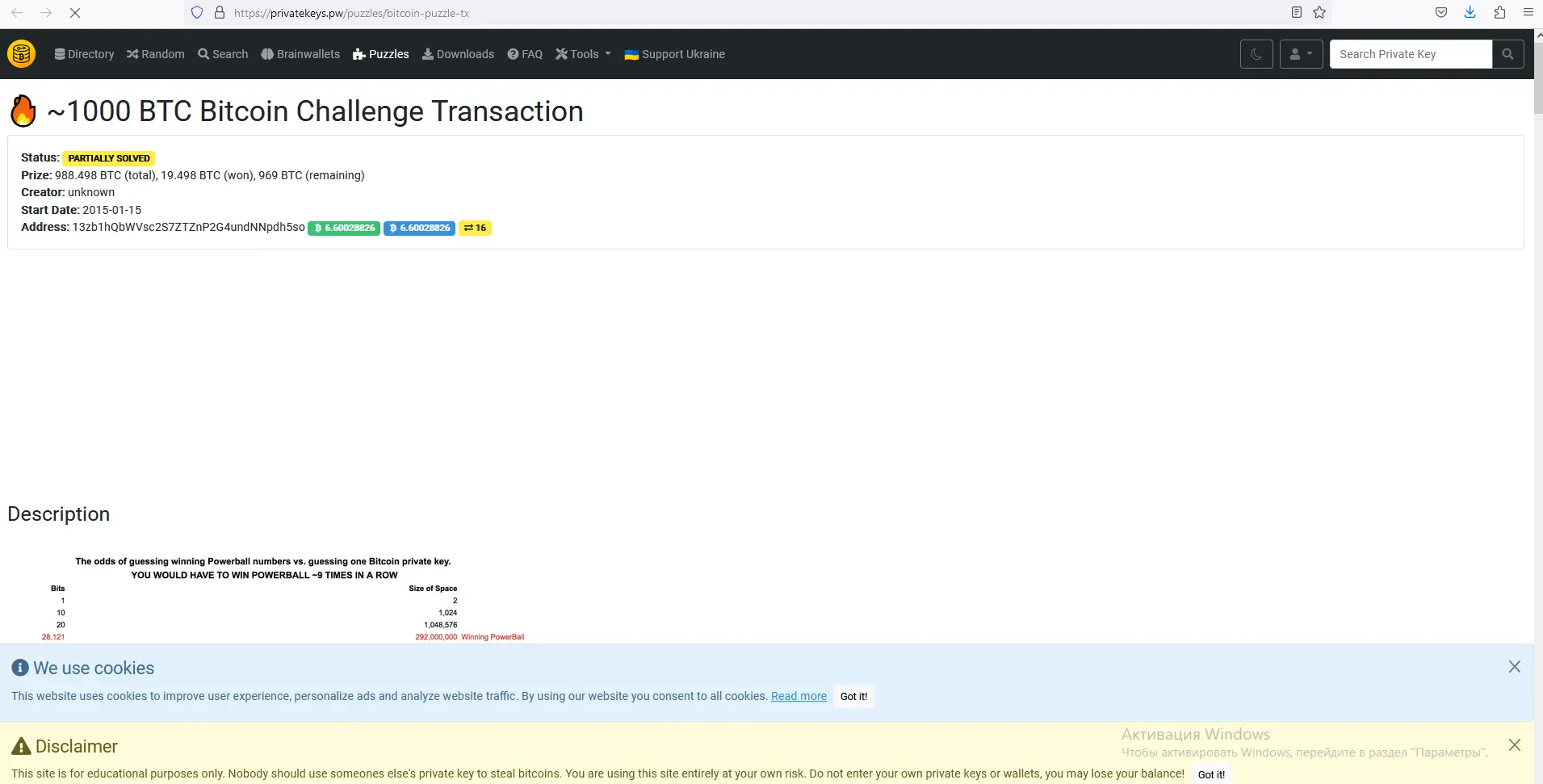
Task: Open the cookie policy Read more link
Action: point(799,696)
